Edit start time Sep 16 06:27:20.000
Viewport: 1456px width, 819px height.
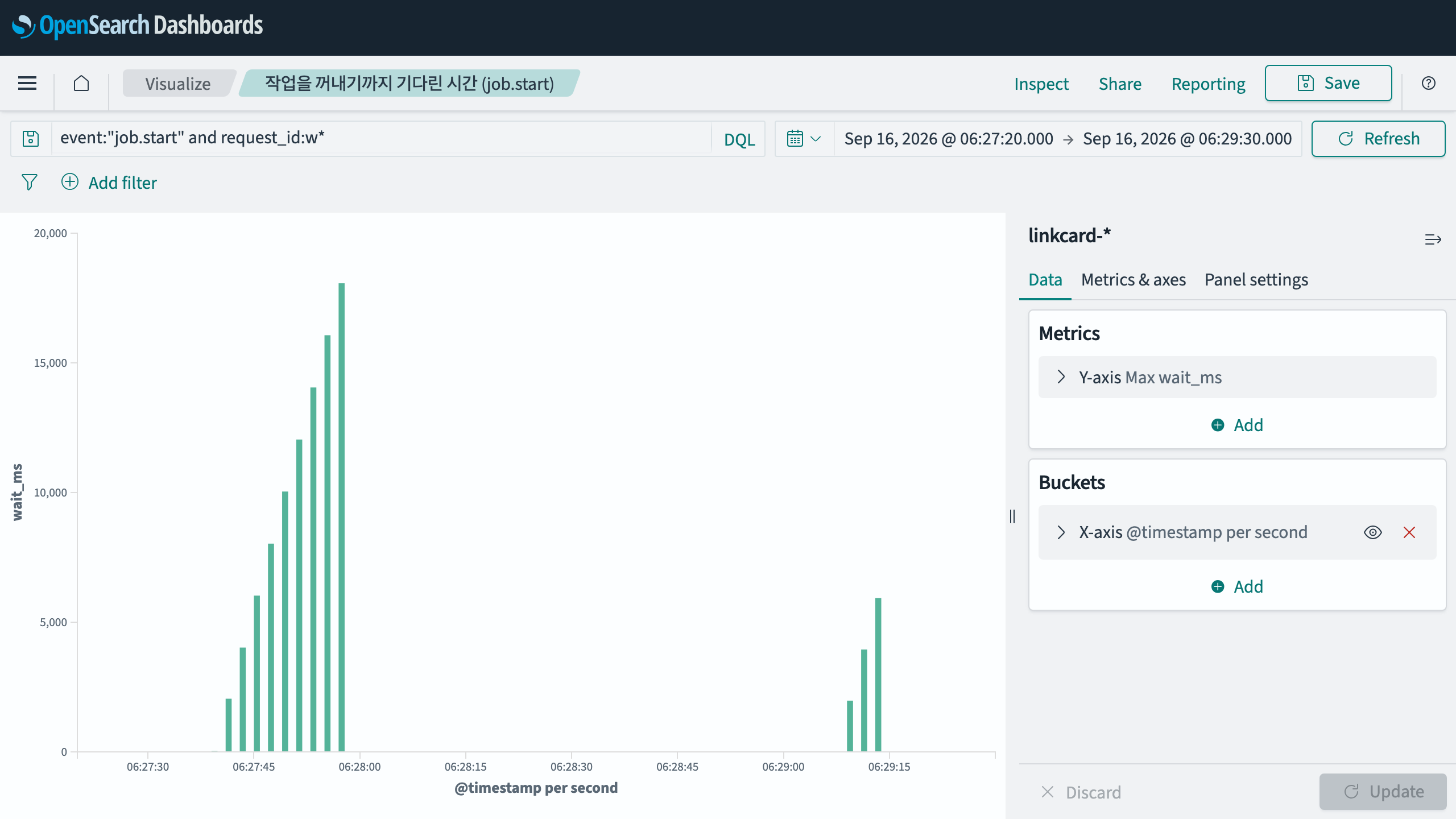coord(948,139)
